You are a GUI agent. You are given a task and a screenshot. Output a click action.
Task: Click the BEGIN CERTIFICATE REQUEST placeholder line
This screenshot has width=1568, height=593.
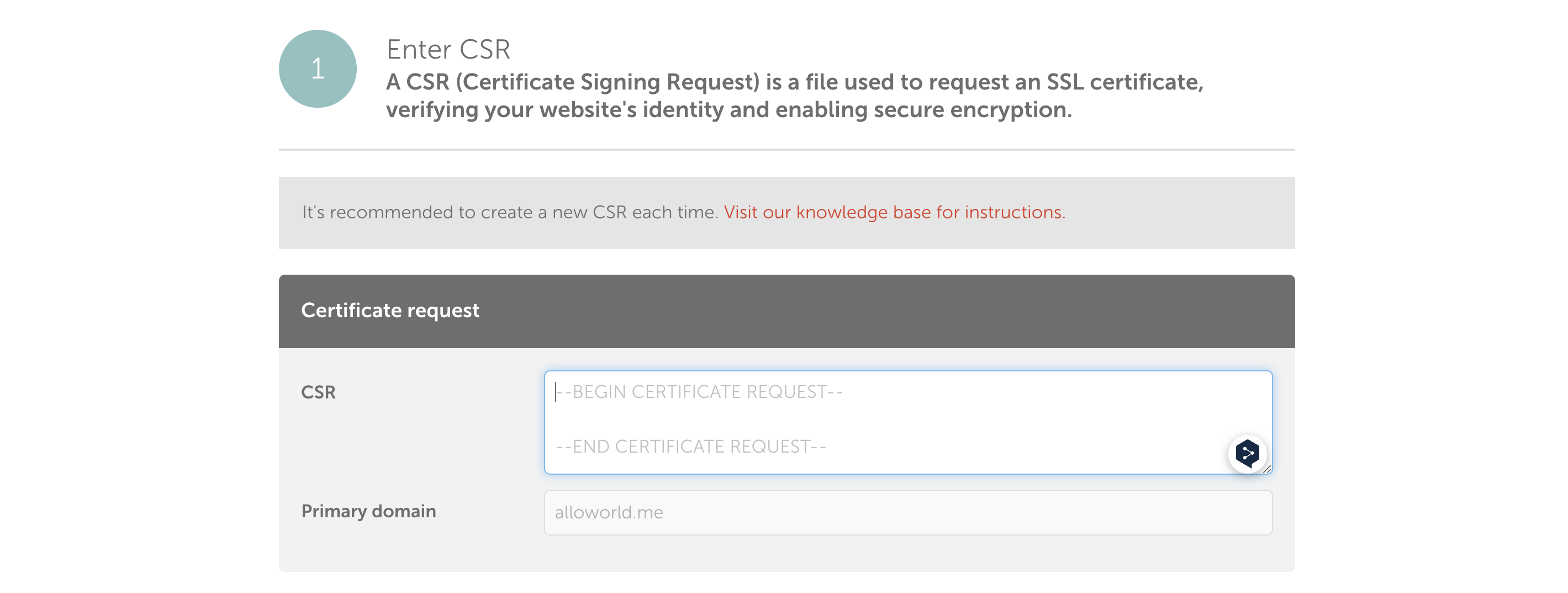click(699, 391)
